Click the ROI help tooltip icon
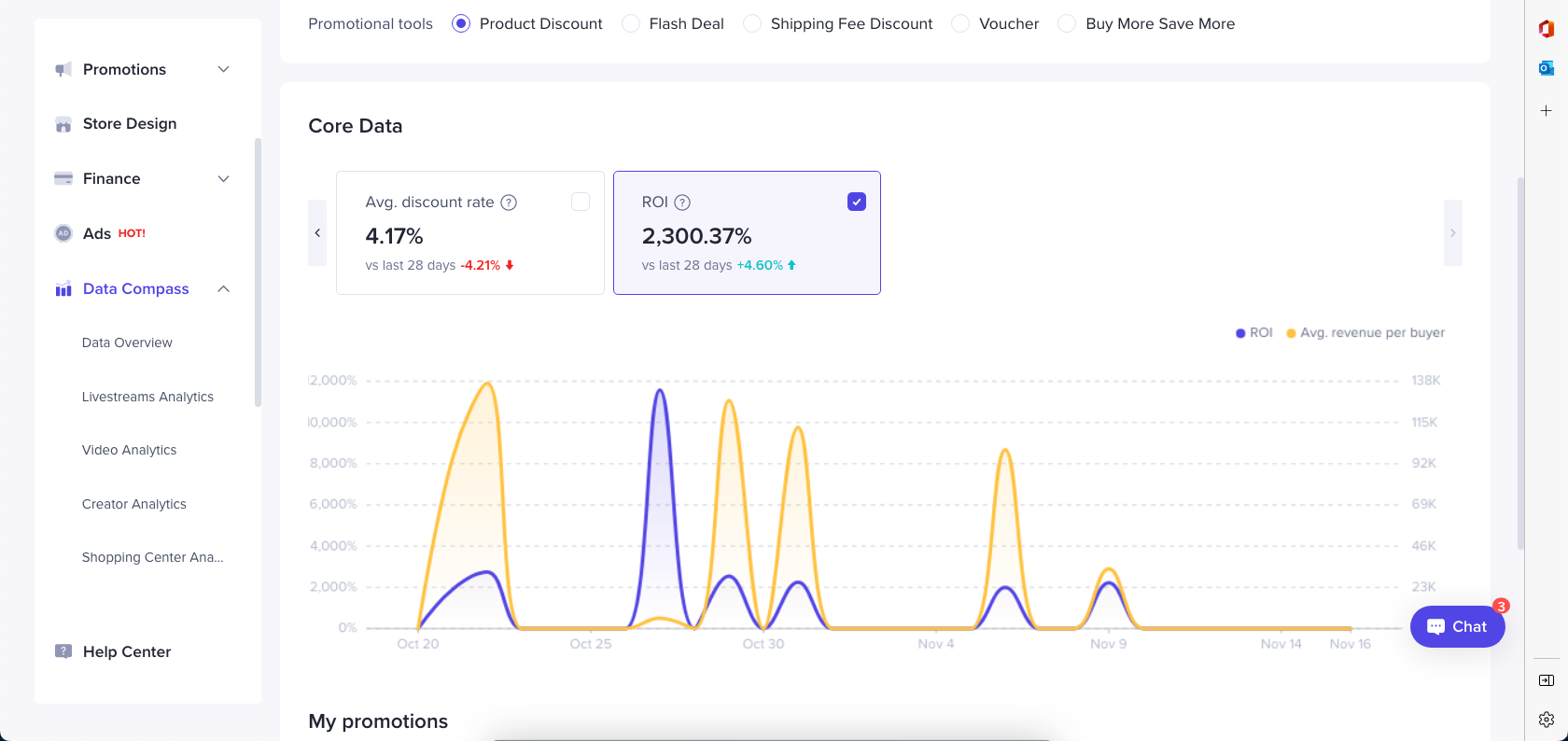Viewport: 1568px width, 741px height. [x=682, y=203]
